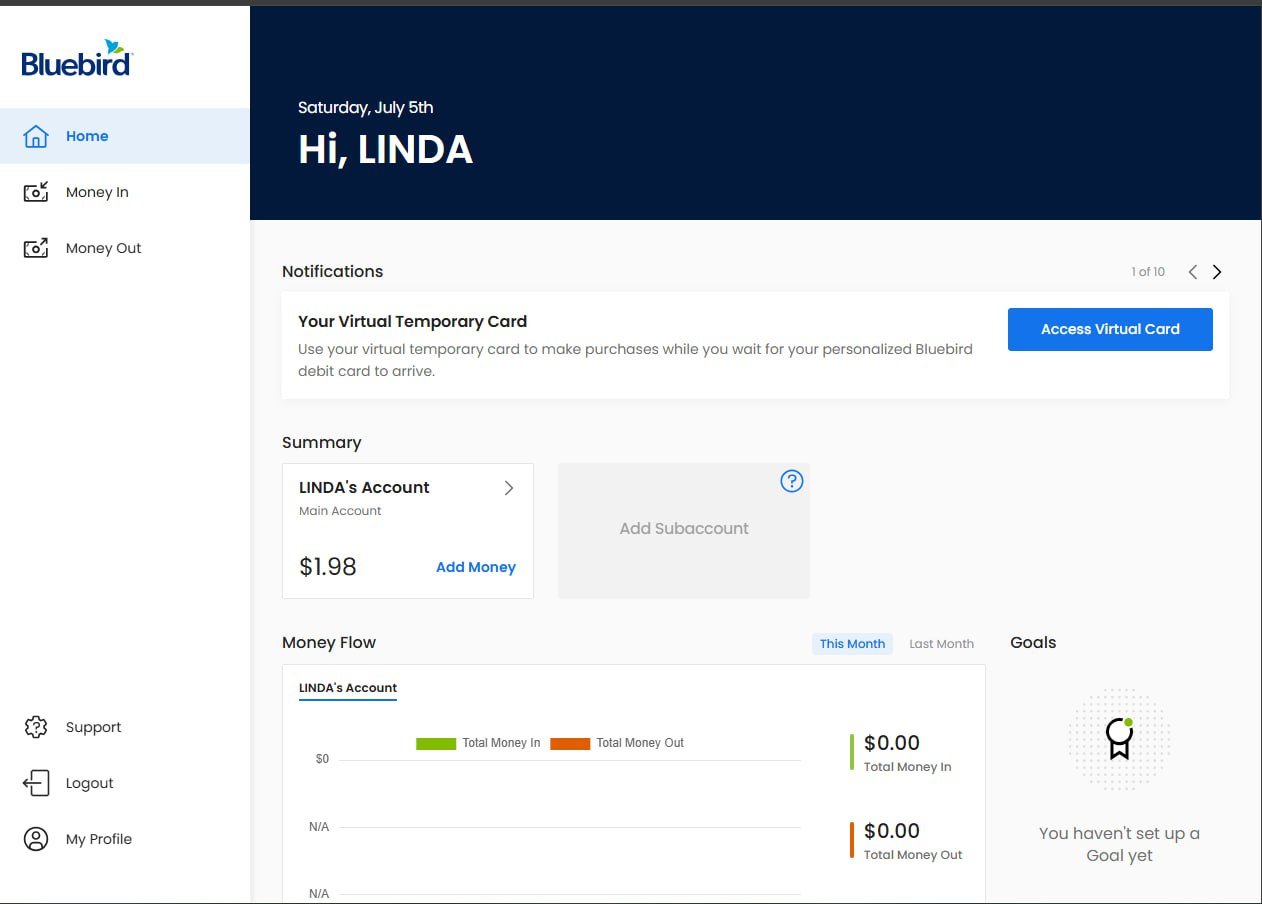Click Access Virtual Card button
The width and height of the screenshot is (1262, 904).
pos(1109,328)
